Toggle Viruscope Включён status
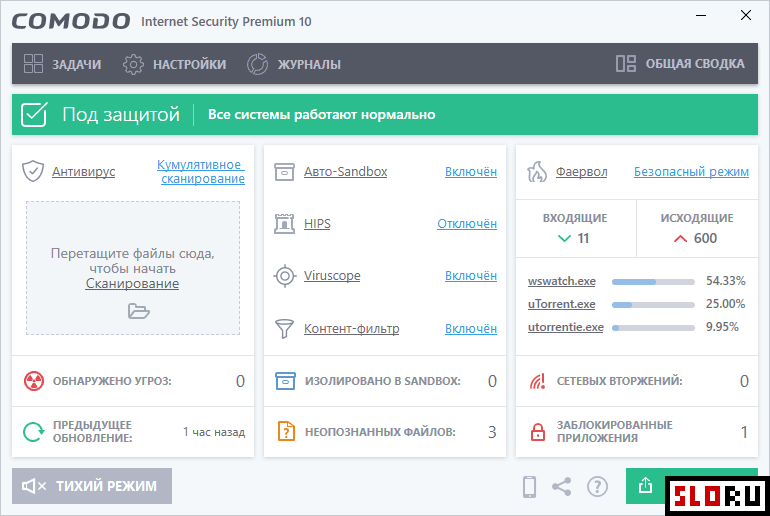770x516 pixels. tap(471, 275)
